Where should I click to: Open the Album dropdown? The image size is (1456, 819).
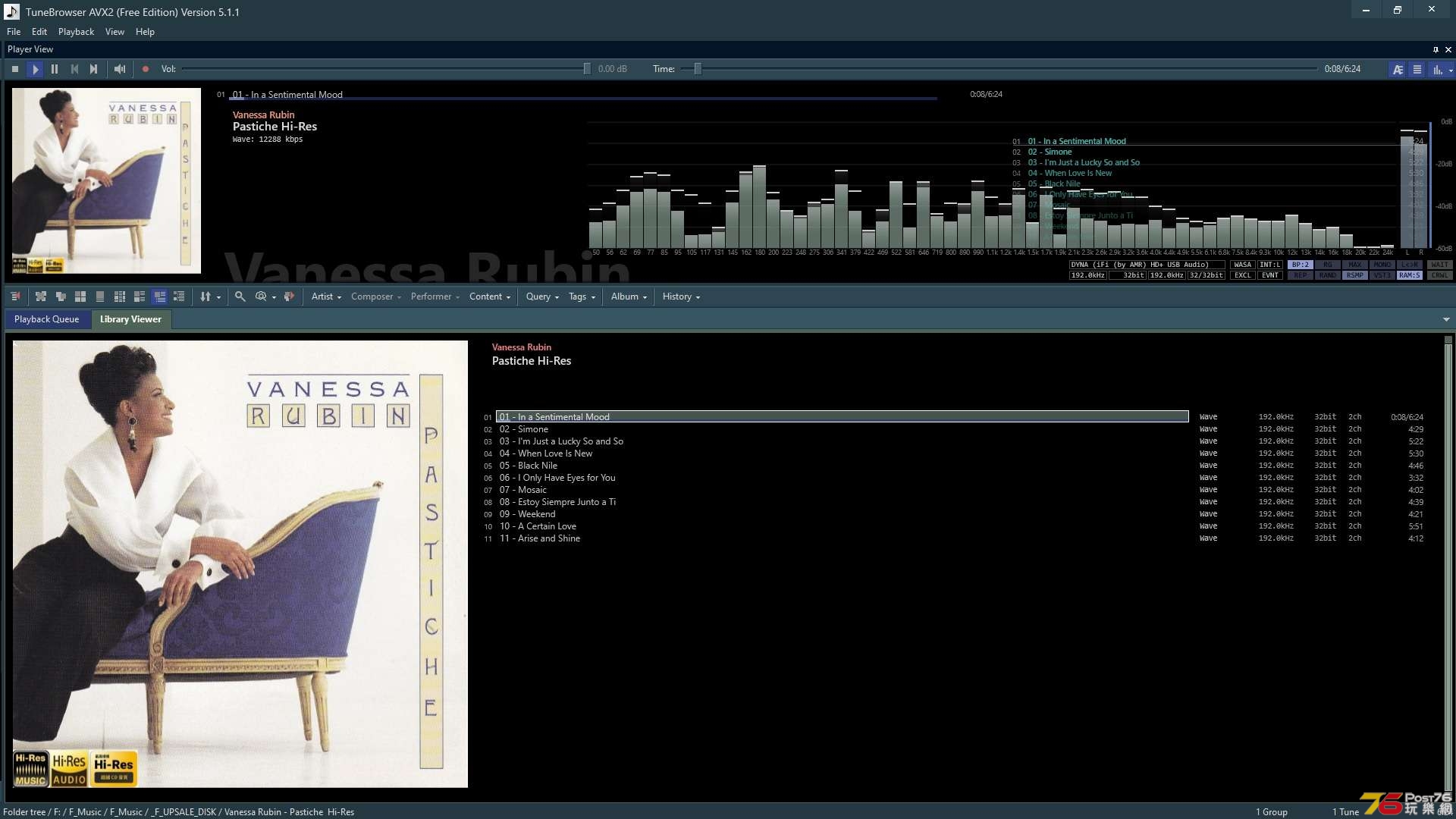(629, 297)
